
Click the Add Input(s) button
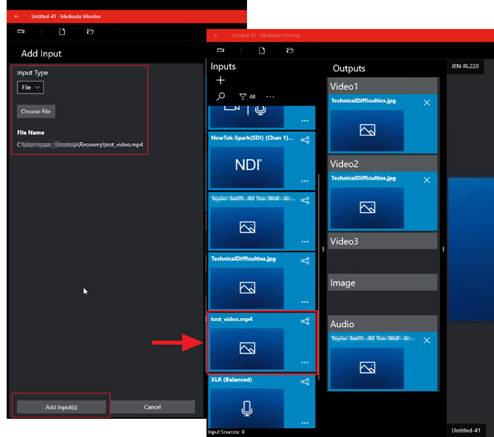click(x=61, y=407)
